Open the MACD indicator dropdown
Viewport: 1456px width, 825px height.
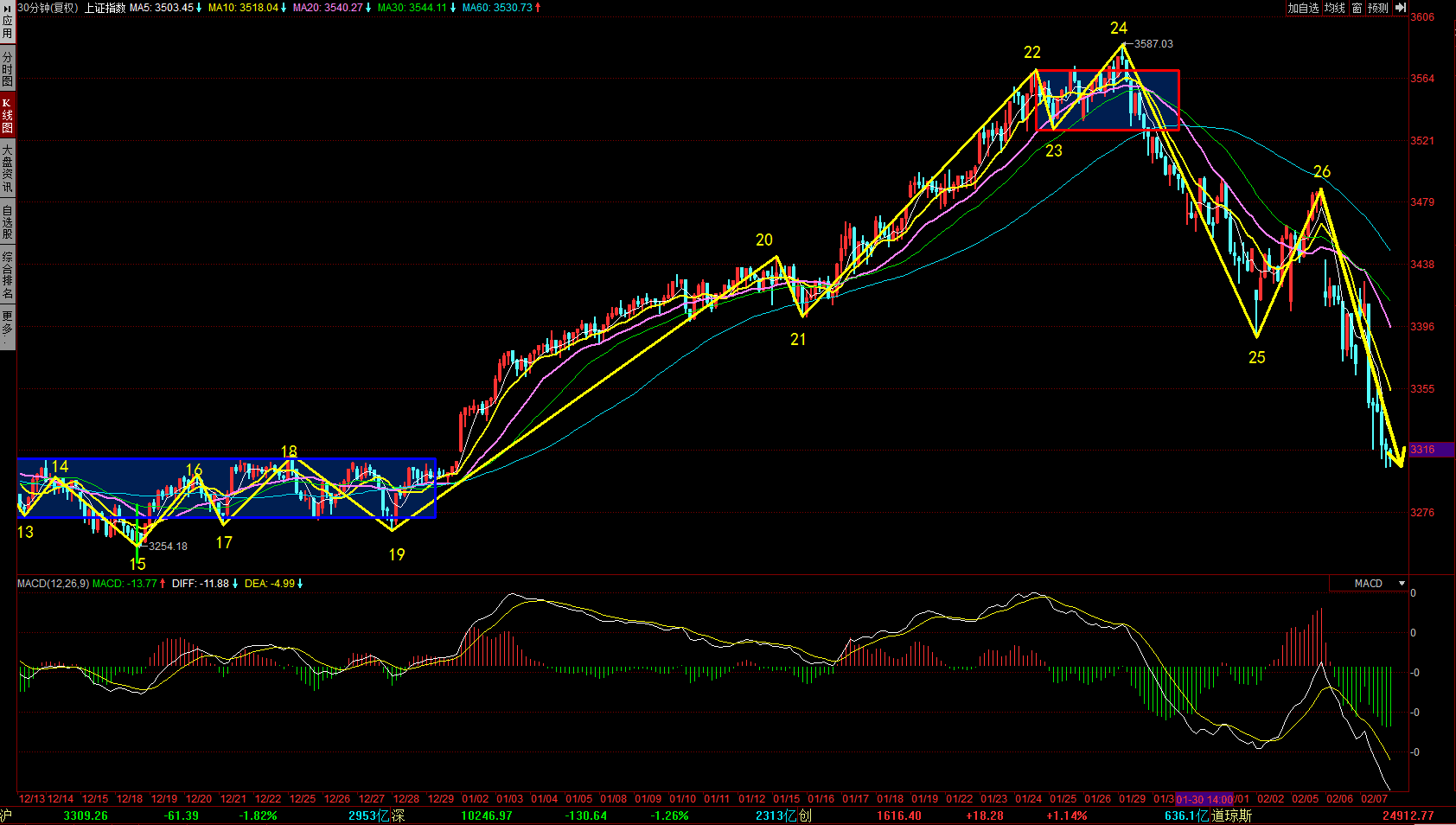pos(1402,584)
